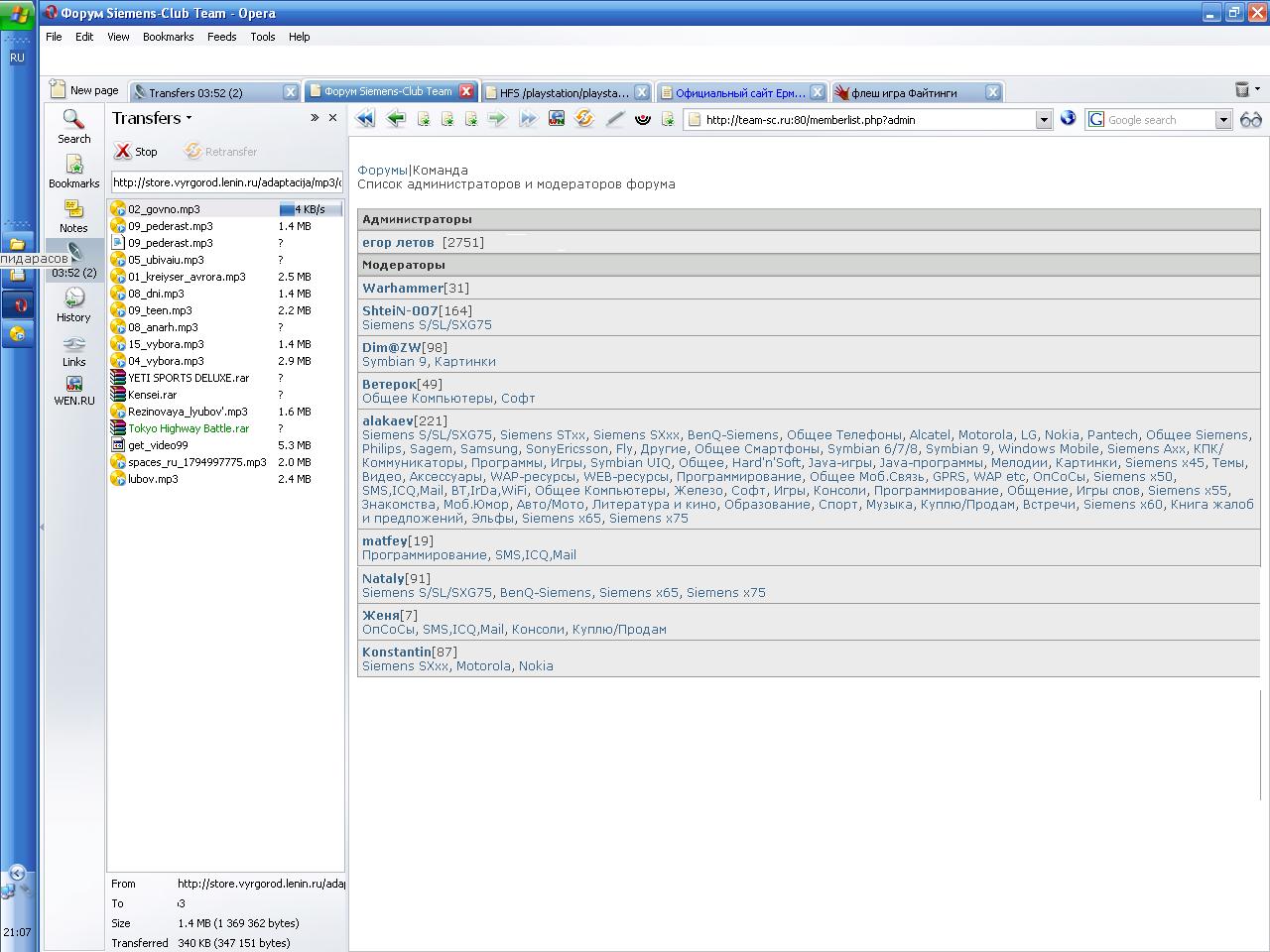Open the Notes panel icon
The width and height of the screenshot is (1270, 952).
tap(73, 215)
